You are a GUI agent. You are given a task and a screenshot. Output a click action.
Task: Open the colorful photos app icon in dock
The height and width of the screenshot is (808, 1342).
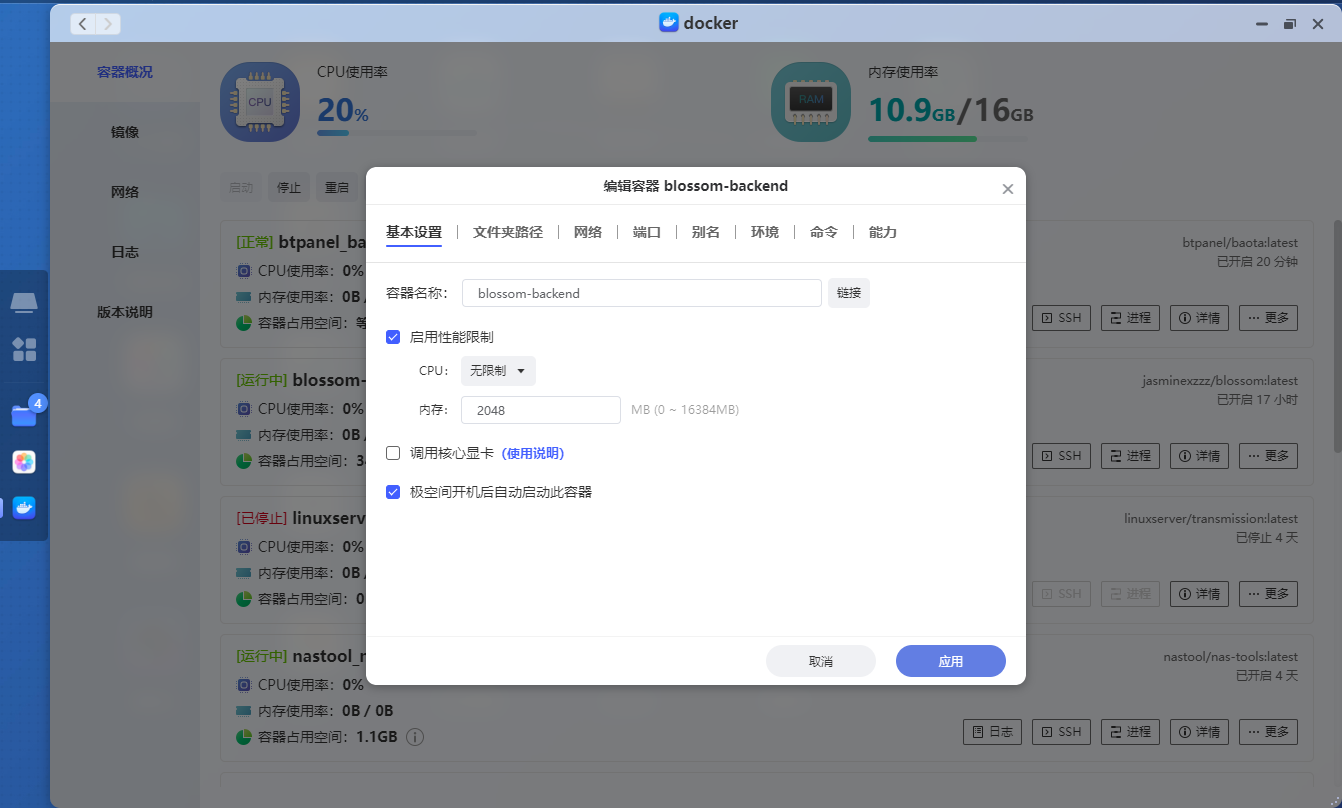[x=24, y=462]
